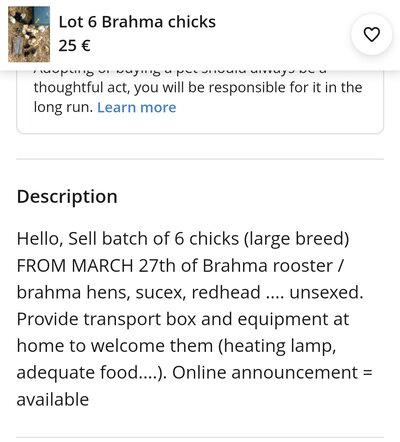The image size is (400, 442).
Task: Click the 'home to welcome them' text
Action: [x=115, y=346]
